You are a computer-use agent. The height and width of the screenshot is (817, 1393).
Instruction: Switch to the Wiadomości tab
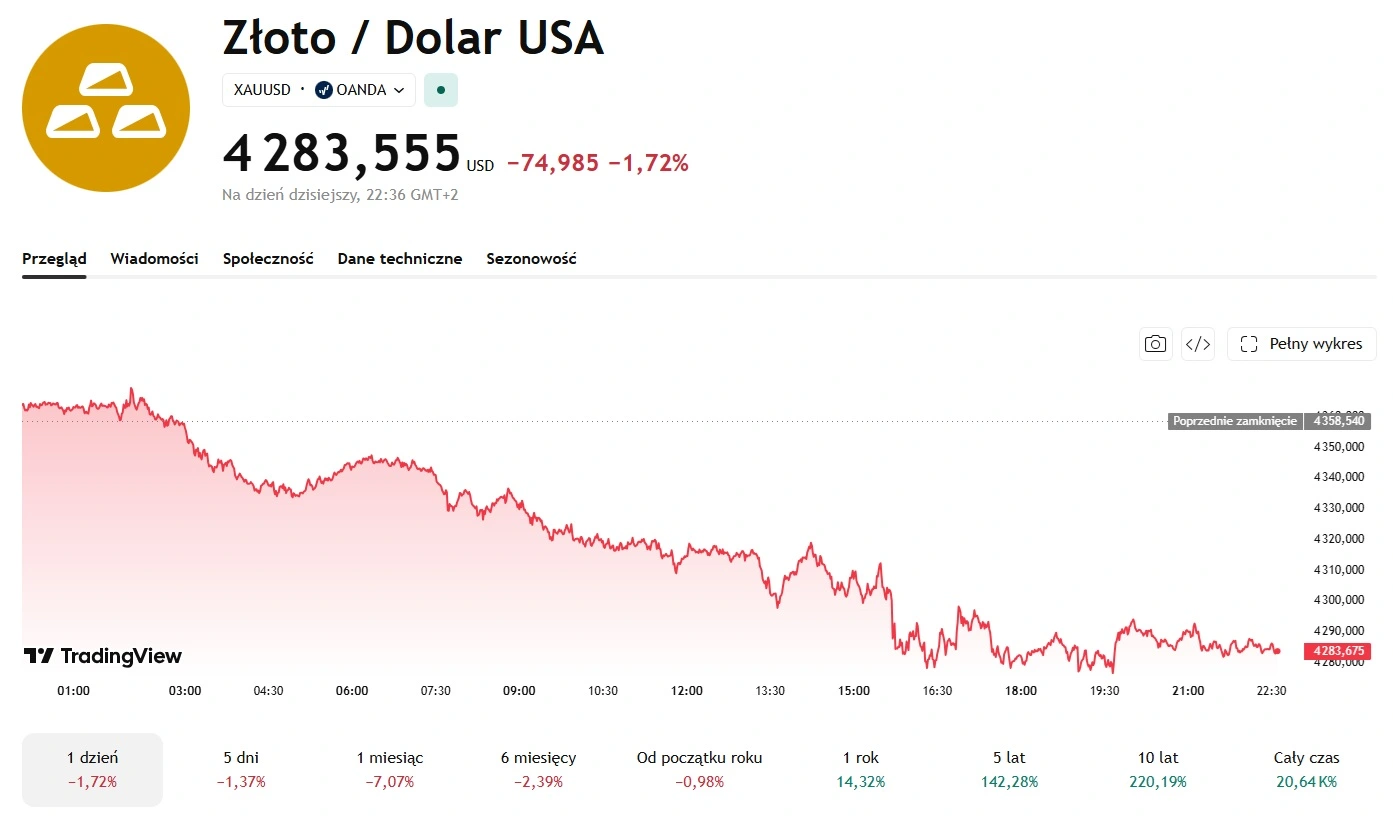click(154, 258)
